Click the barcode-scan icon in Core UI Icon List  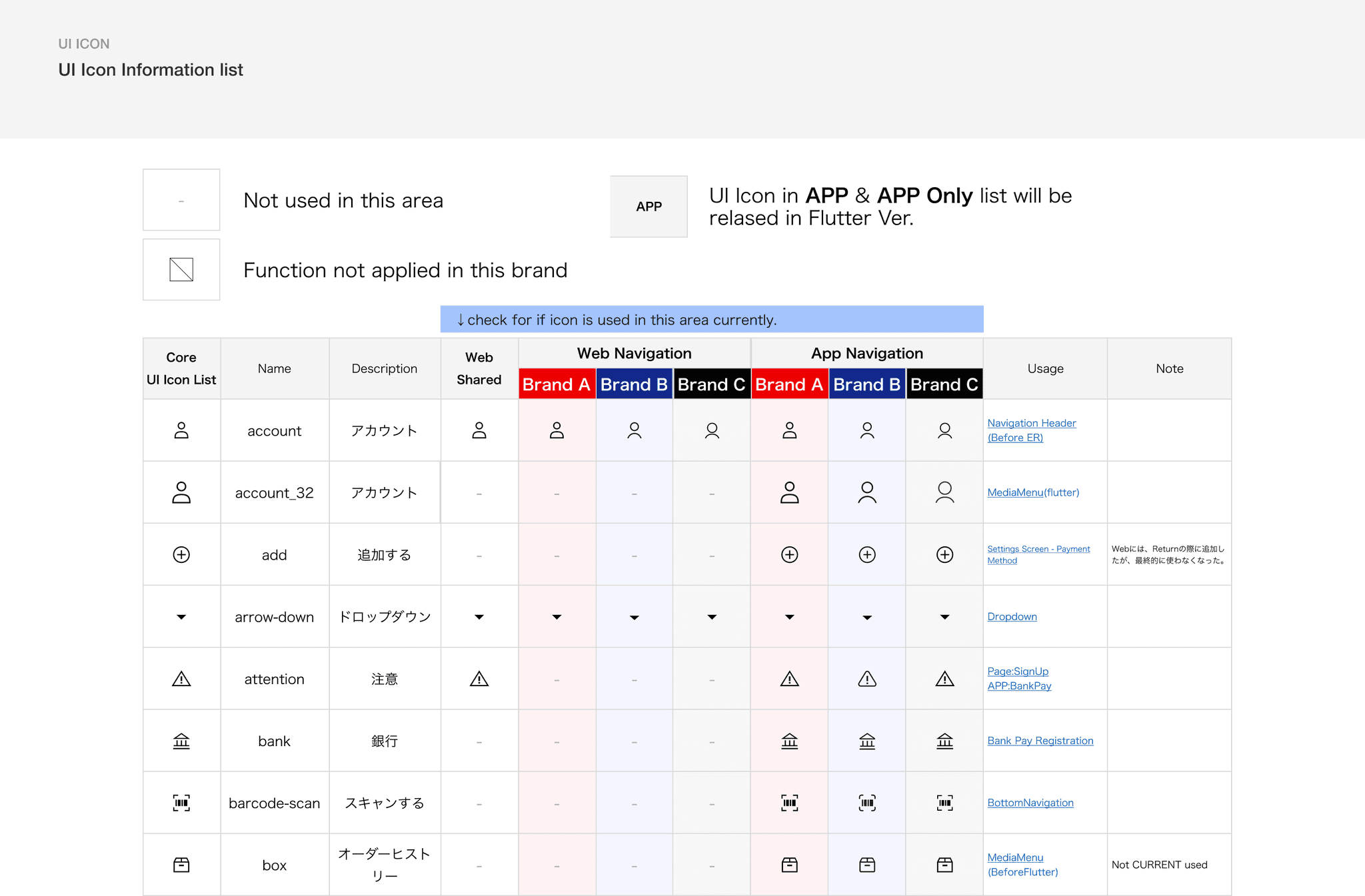click(x=181, y=803)
